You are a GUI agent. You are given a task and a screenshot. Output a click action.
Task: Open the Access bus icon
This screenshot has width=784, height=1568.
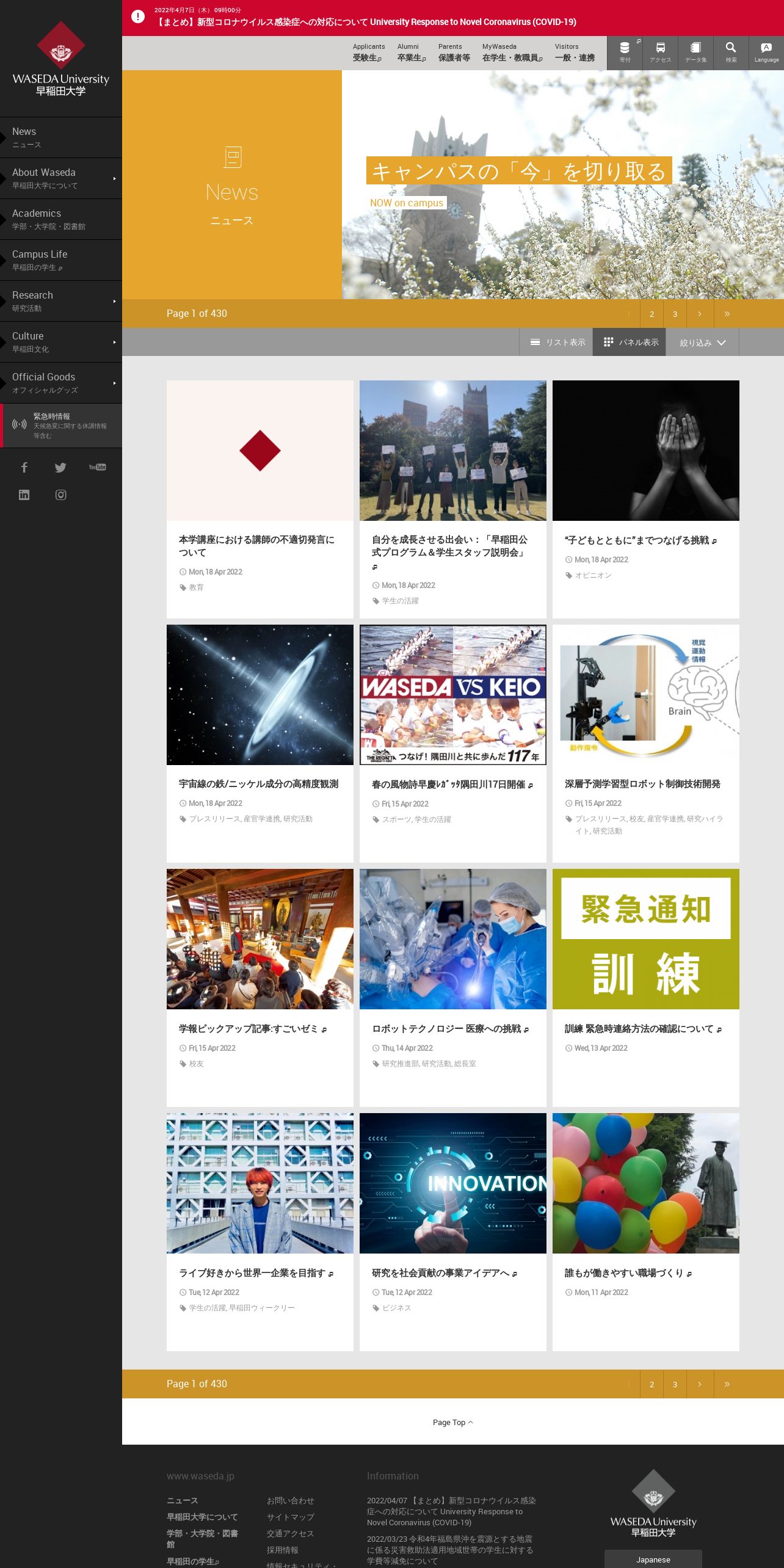[x=660, y=53]
